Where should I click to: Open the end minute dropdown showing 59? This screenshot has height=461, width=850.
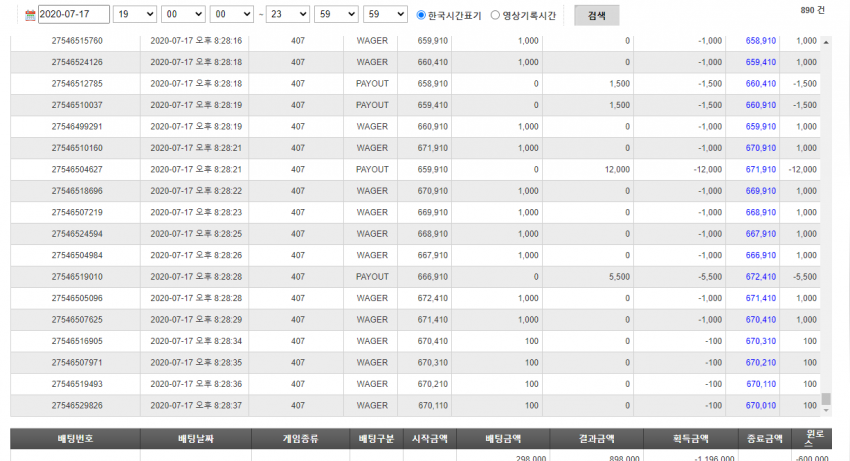tap(336, 14)
